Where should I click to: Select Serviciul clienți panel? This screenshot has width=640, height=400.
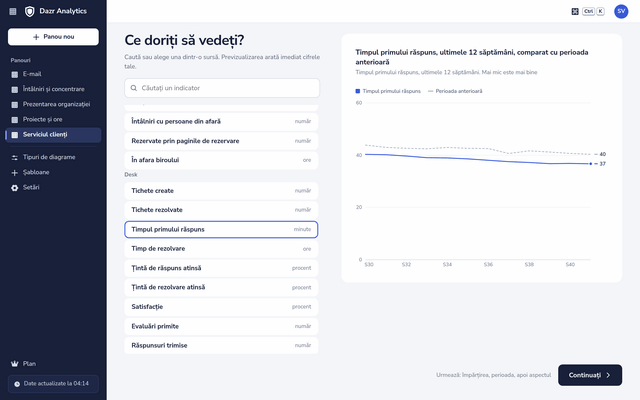(x=53, y=135)
